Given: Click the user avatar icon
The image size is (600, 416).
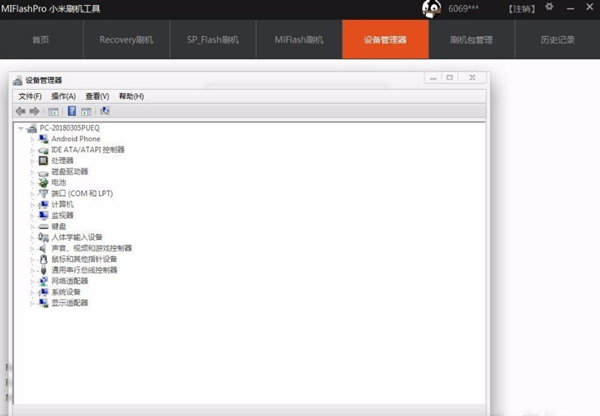Looking at the screenshot, I should coord(431,8).
